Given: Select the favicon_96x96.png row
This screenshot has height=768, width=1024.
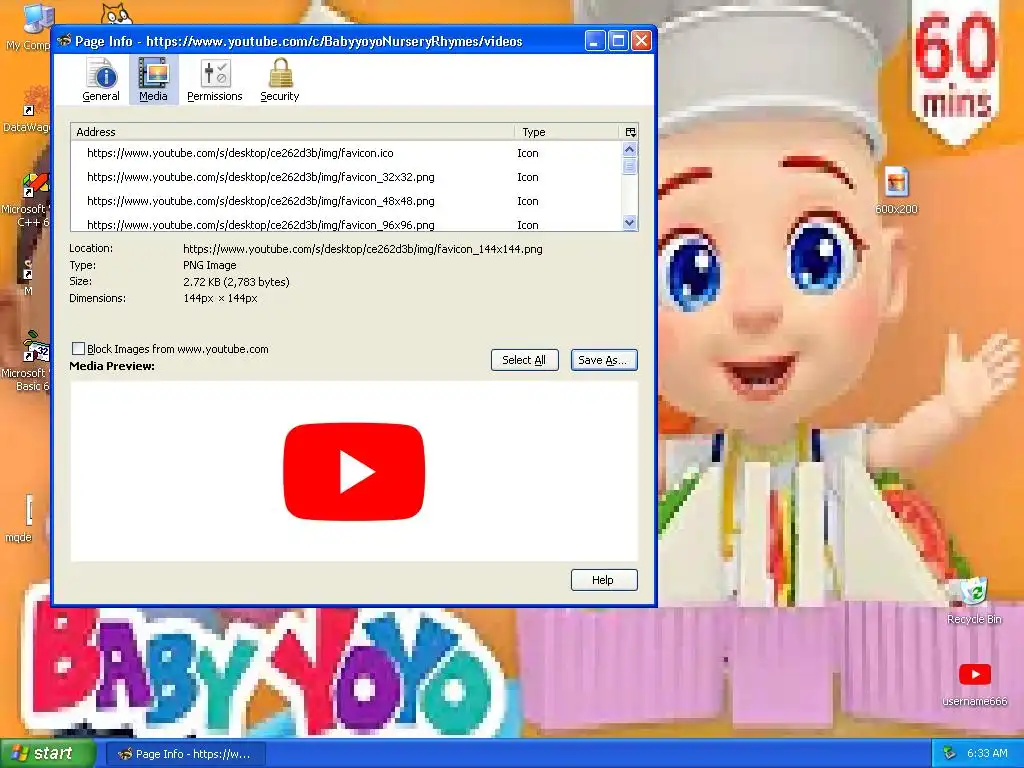Looking at the screenshot, I should pyautogui.click(x=346, y=223).
